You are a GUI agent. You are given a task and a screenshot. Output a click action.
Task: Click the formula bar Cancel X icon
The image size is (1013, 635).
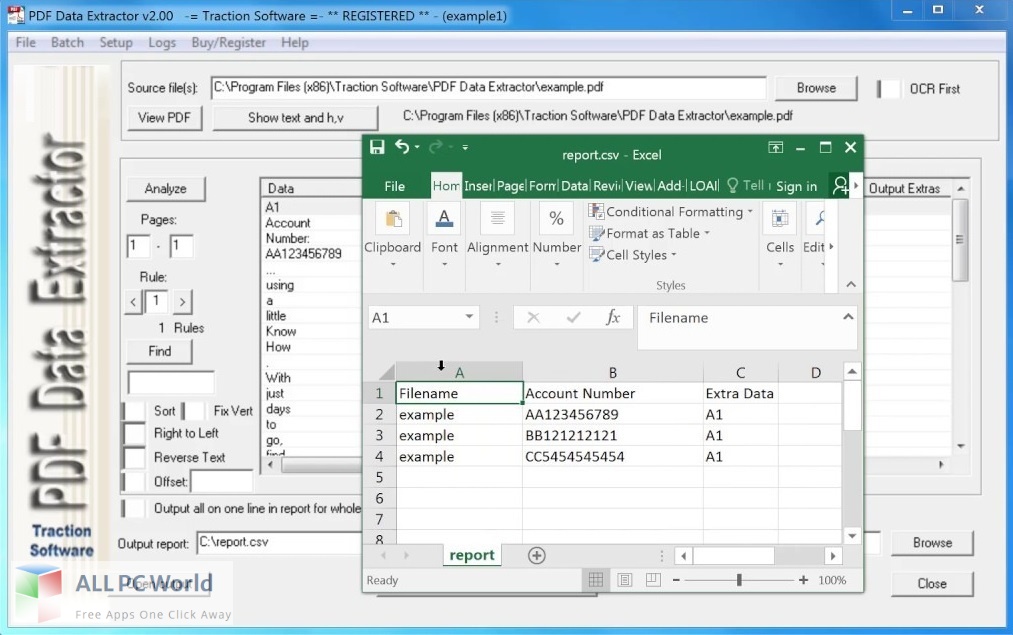[533, 317]
